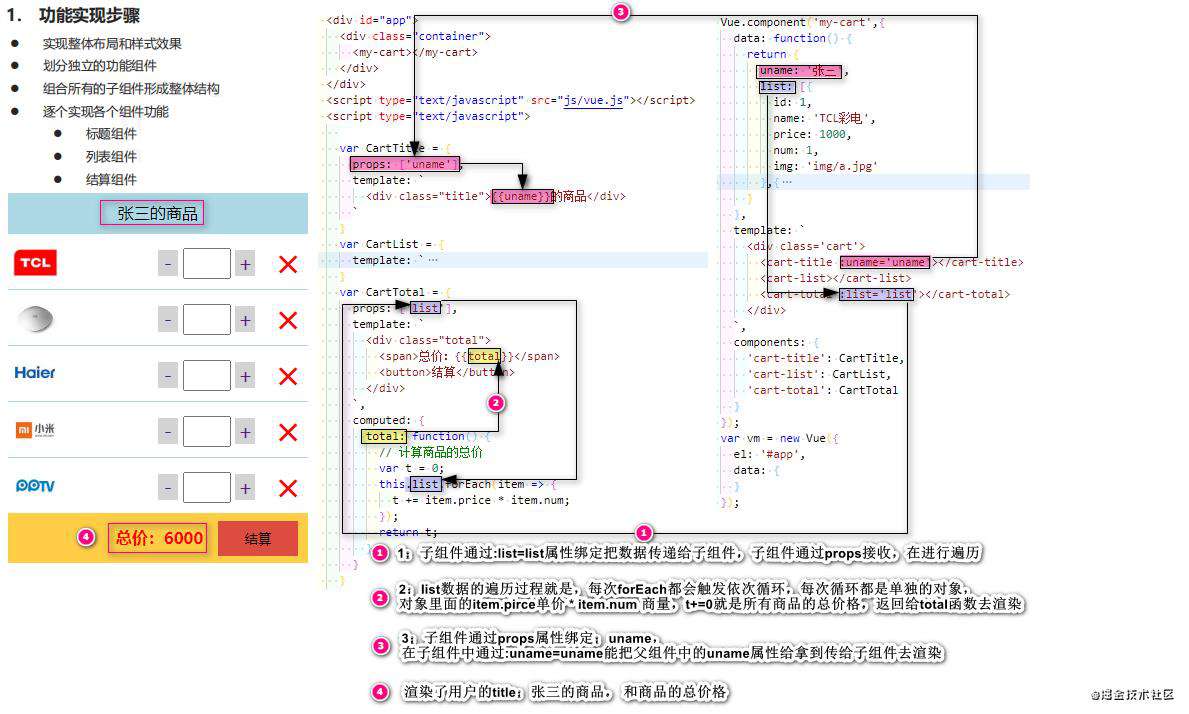Viewport: 1189px width, 714px height.
Task: Select bullet 组合所有的子组件形成整体结构
Action: point(131,89)
